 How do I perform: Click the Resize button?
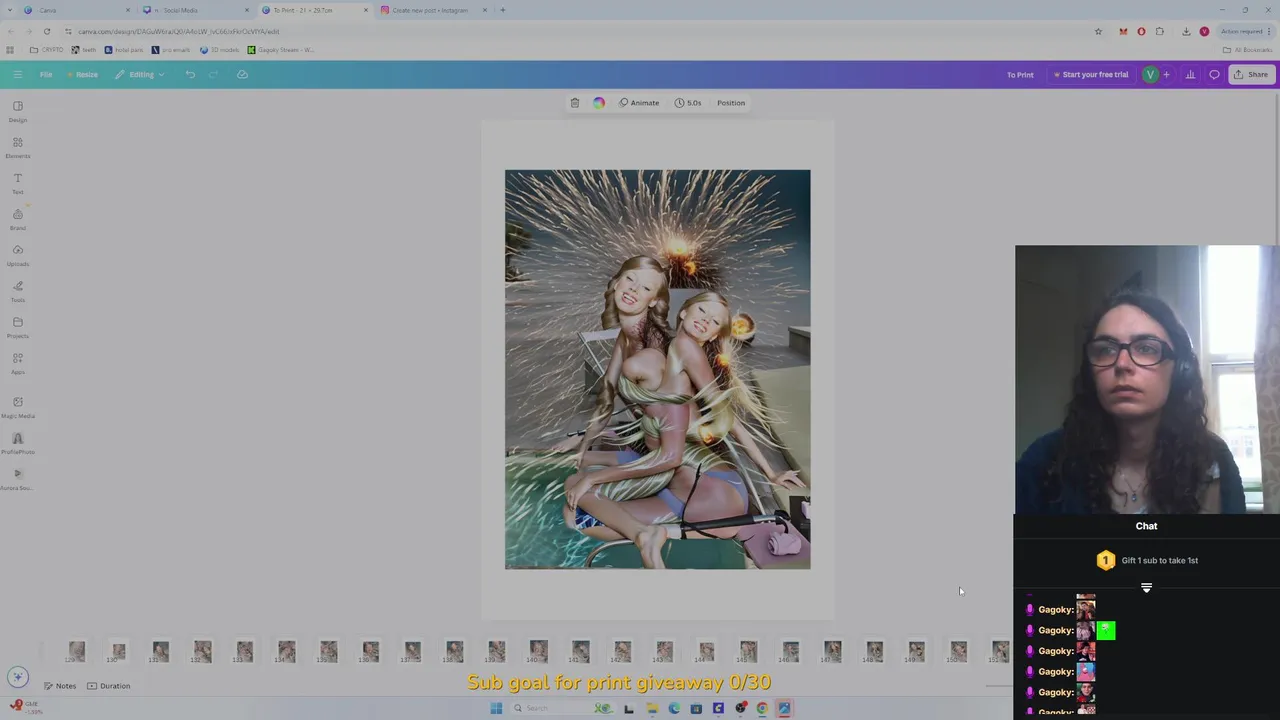click(83, 74)
